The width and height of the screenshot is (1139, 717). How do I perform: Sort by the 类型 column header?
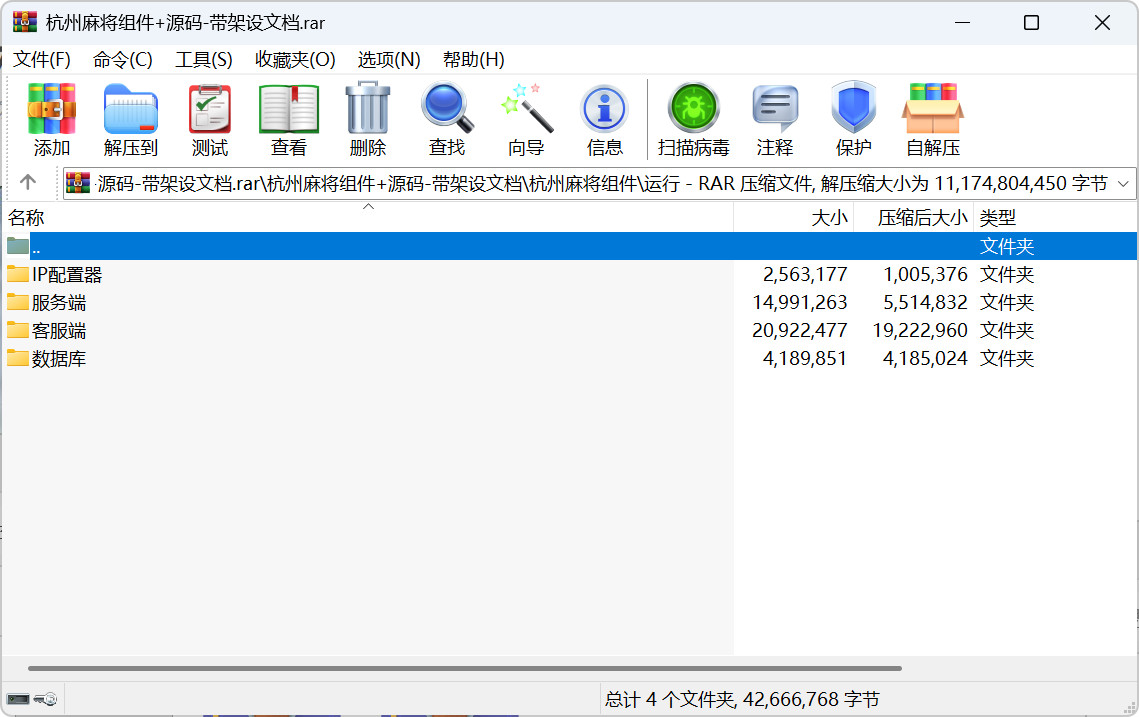coord(1055,217)
